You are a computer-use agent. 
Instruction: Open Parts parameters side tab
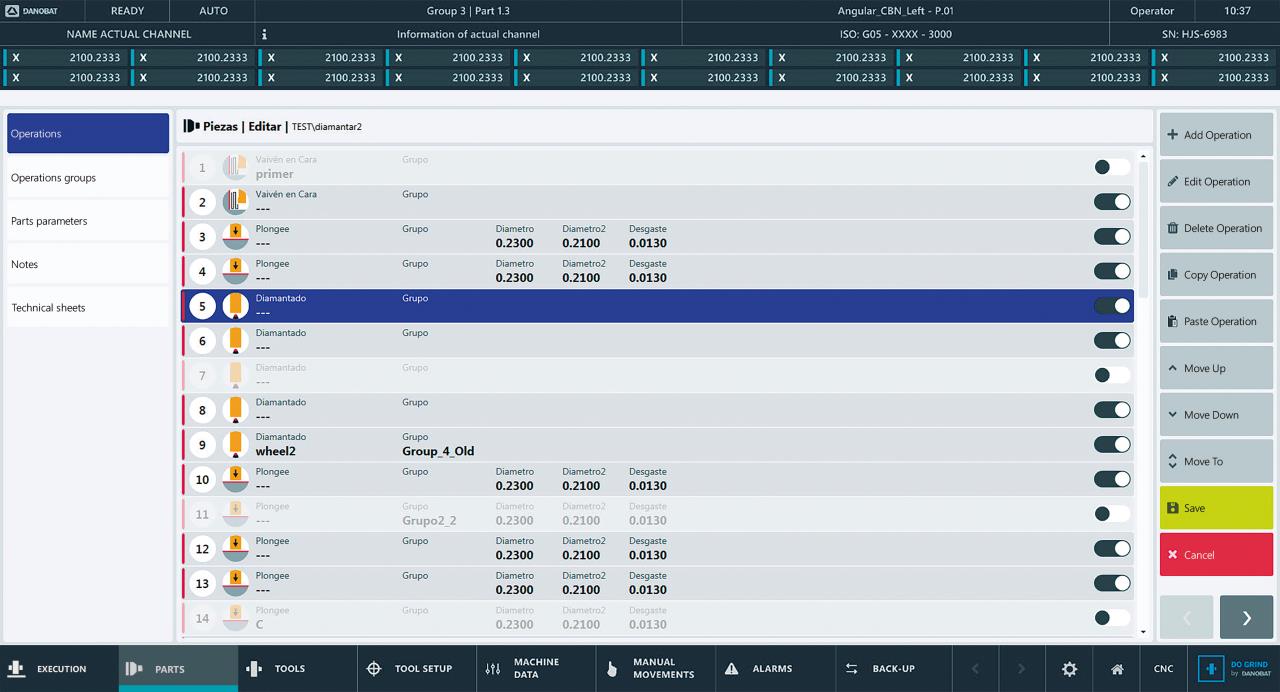pos(88,221)
